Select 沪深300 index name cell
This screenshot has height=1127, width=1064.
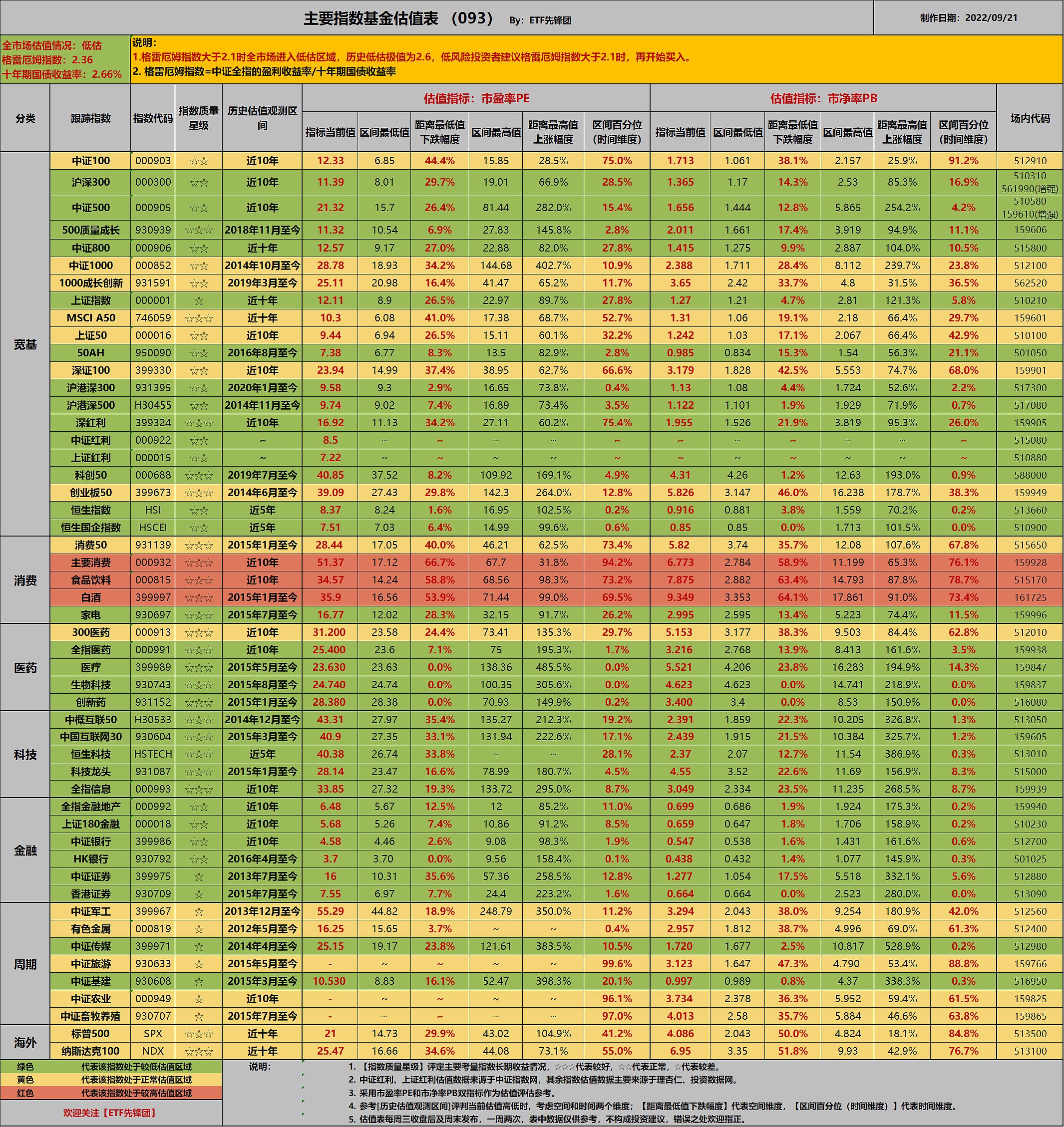[x=91, y=182]
